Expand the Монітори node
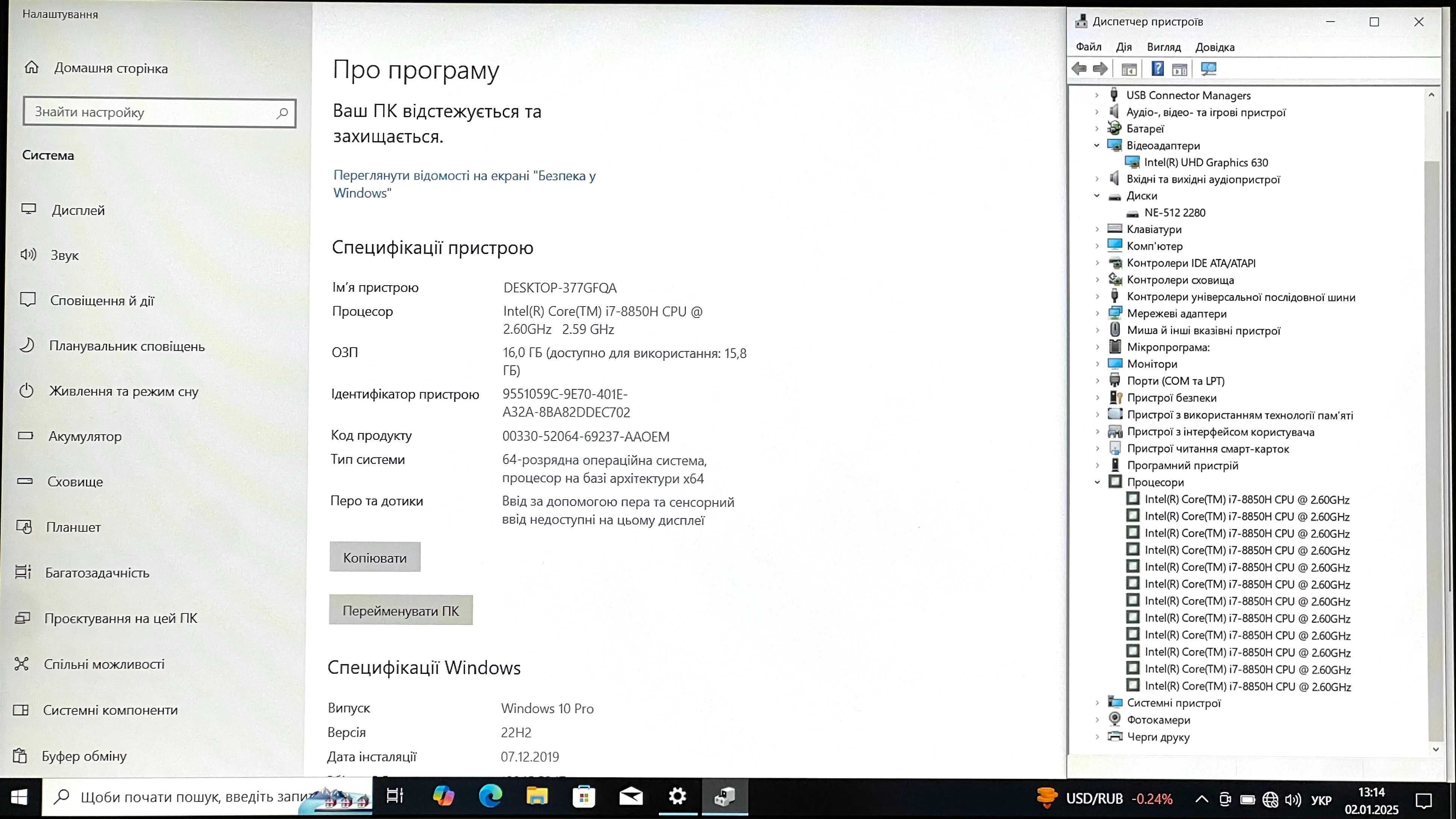The height and width of the screenshot is (819, 1456). 1097,364
